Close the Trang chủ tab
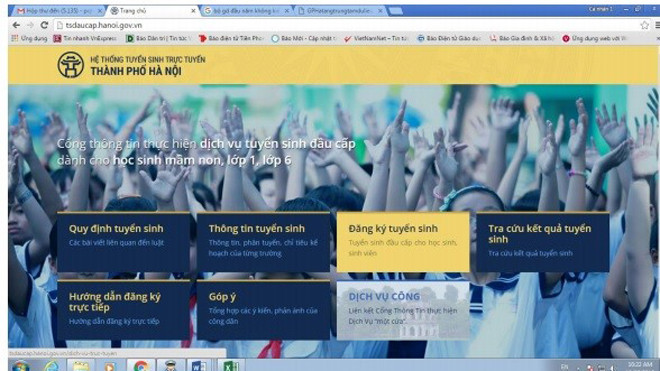Image resolution: width=660 pixels, height=371 pixels. click(x=193, y=11)
